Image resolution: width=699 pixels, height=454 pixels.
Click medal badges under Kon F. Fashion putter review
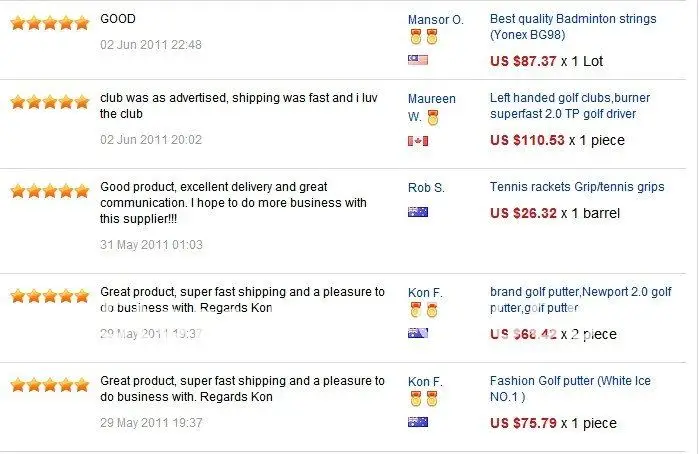tap(424, 399)
